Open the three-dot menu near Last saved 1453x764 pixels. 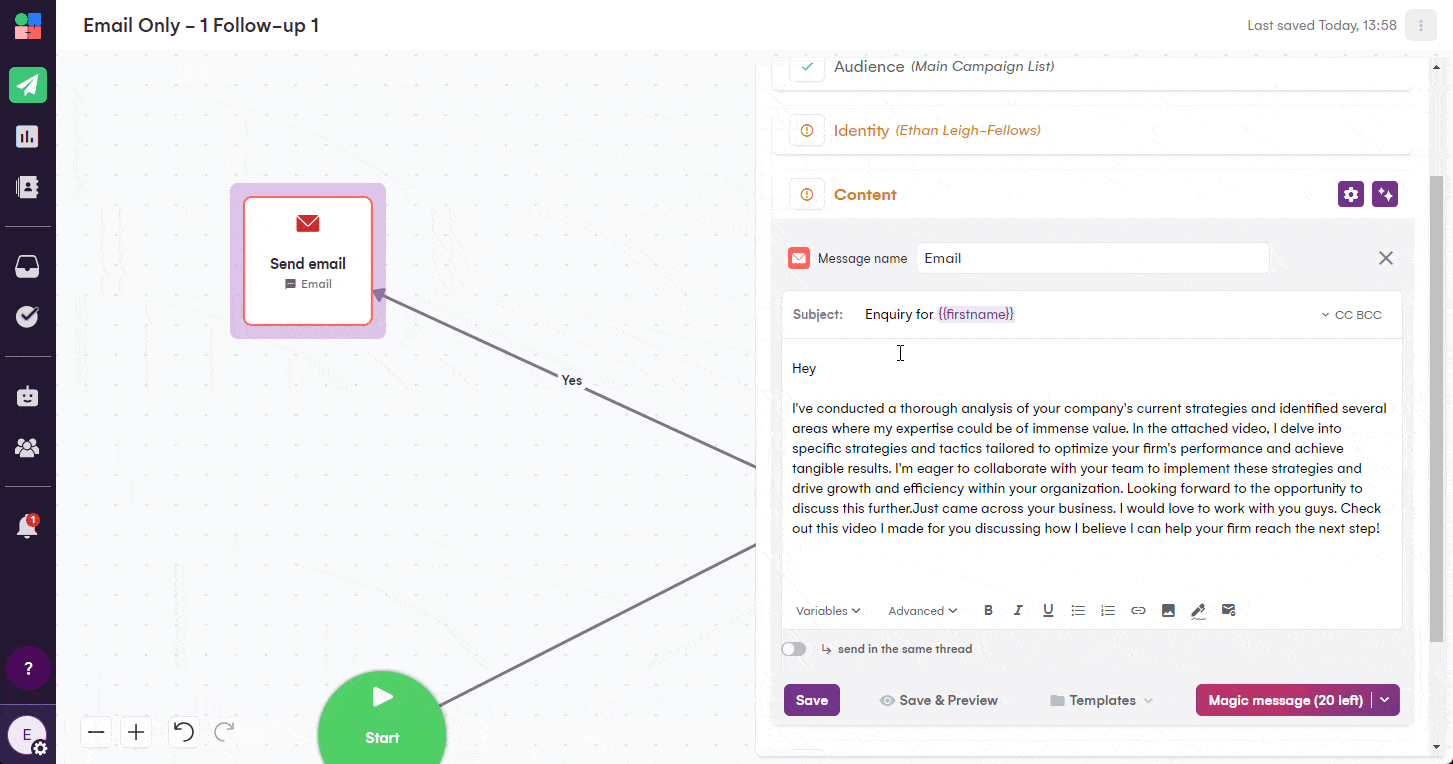pyautogui.click(x=1421, y=25)
